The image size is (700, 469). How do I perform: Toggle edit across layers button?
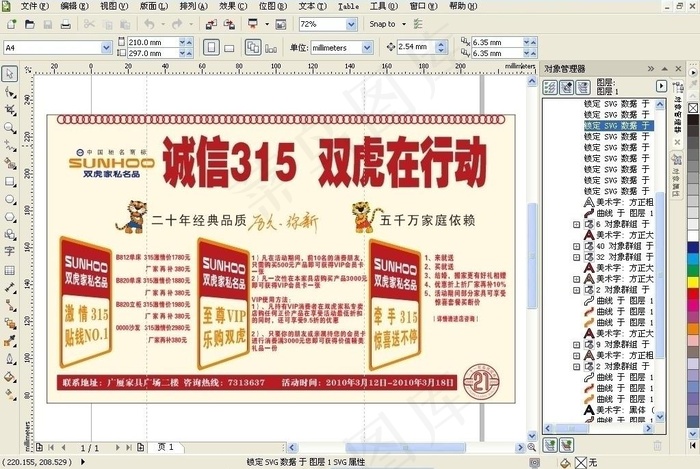coord(567,87)
